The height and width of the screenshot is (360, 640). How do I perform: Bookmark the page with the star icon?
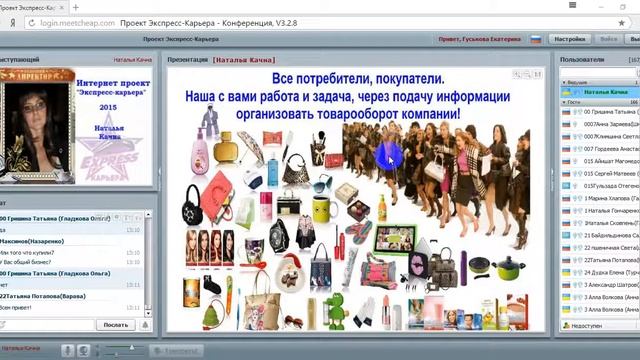(621, 23)
